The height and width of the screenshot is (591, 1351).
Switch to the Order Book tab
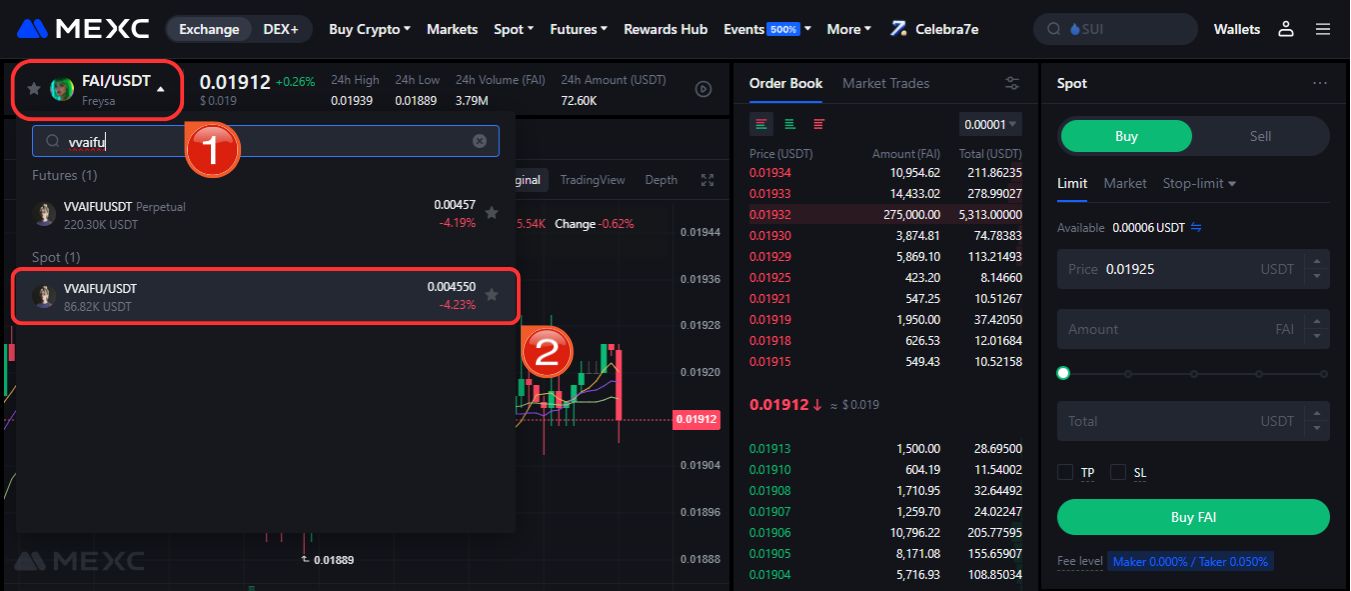tap(786, 83)
